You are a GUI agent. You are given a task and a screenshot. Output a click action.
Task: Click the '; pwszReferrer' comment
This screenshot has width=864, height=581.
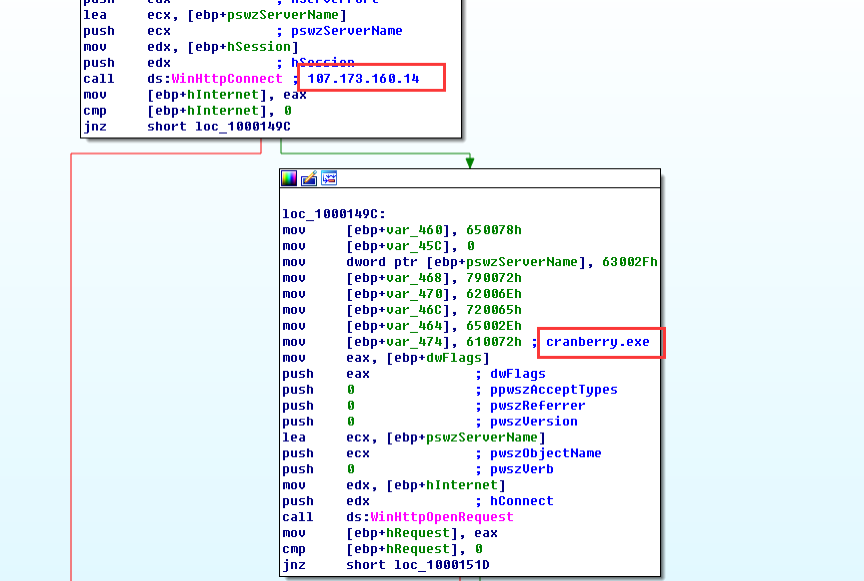click(530, 406)
